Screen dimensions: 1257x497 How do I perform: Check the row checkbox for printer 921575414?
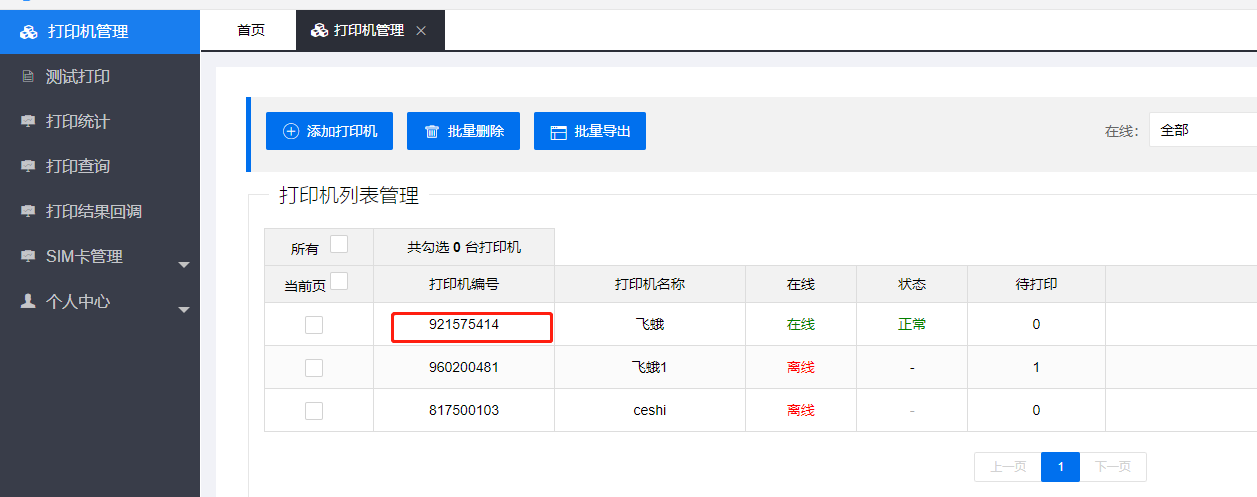tap(314, 324)
